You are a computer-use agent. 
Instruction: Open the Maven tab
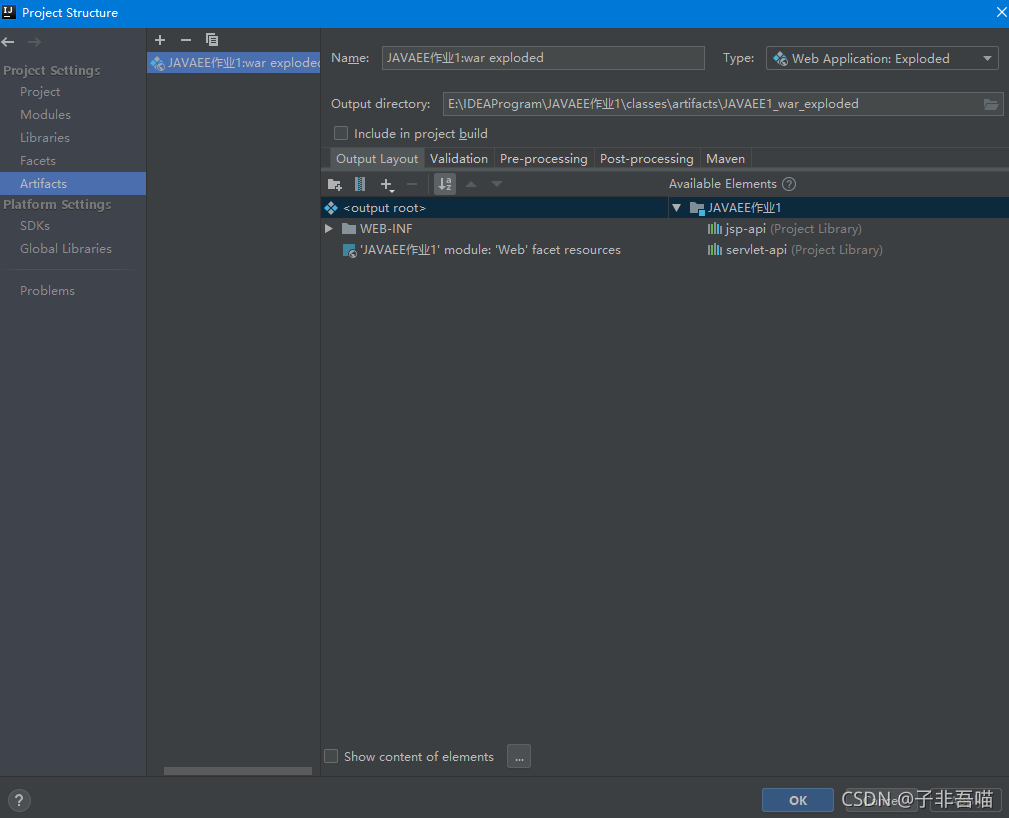coord(725,158)
